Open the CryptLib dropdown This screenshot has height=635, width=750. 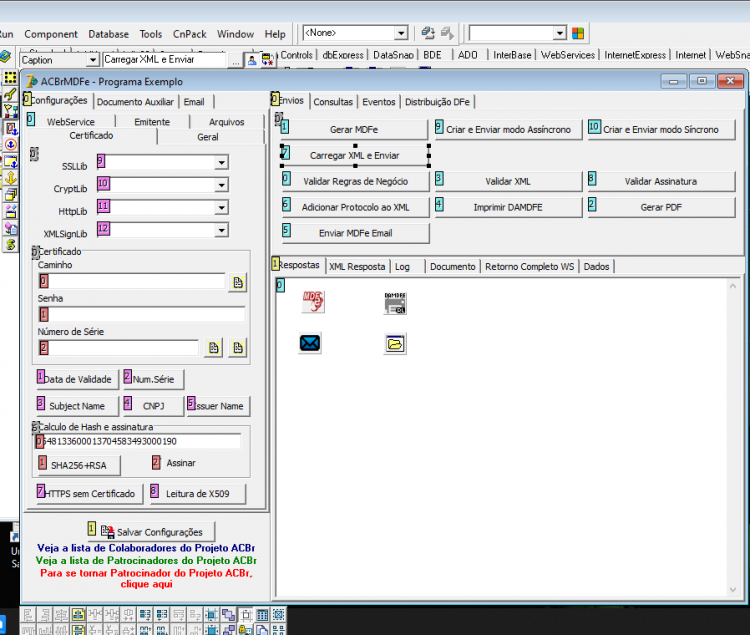(221, 185)
